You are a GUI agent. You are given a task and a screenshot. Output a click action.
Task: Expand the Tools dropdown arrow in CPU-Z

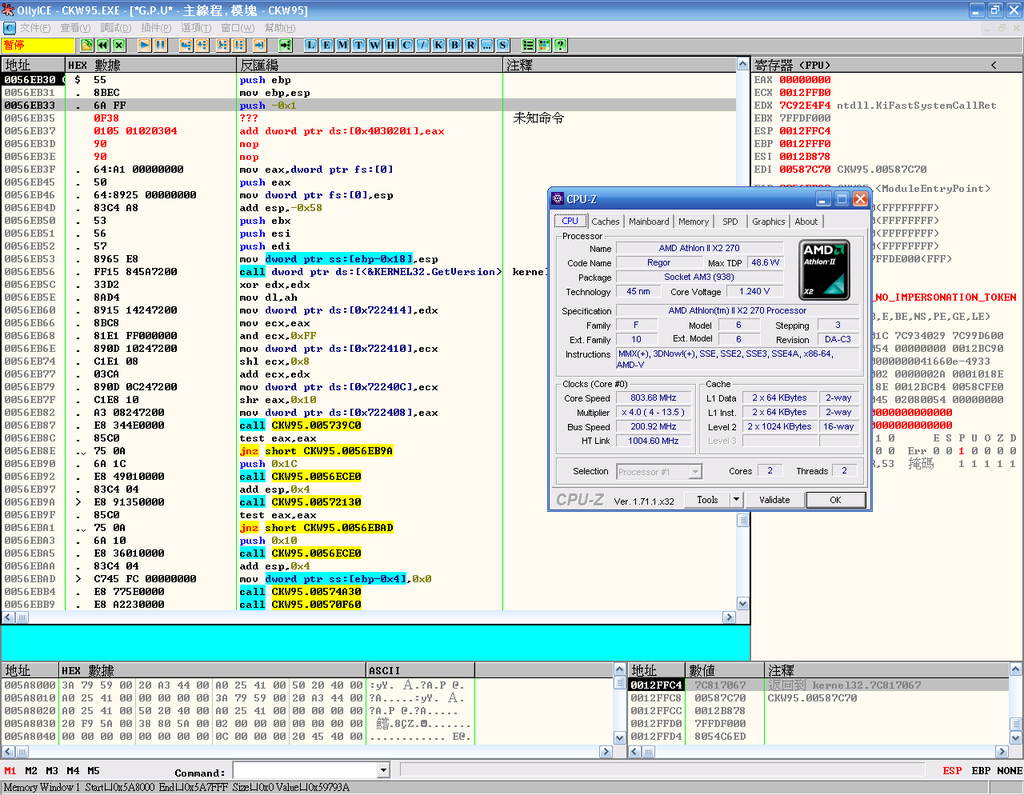(x=736, y=500)
